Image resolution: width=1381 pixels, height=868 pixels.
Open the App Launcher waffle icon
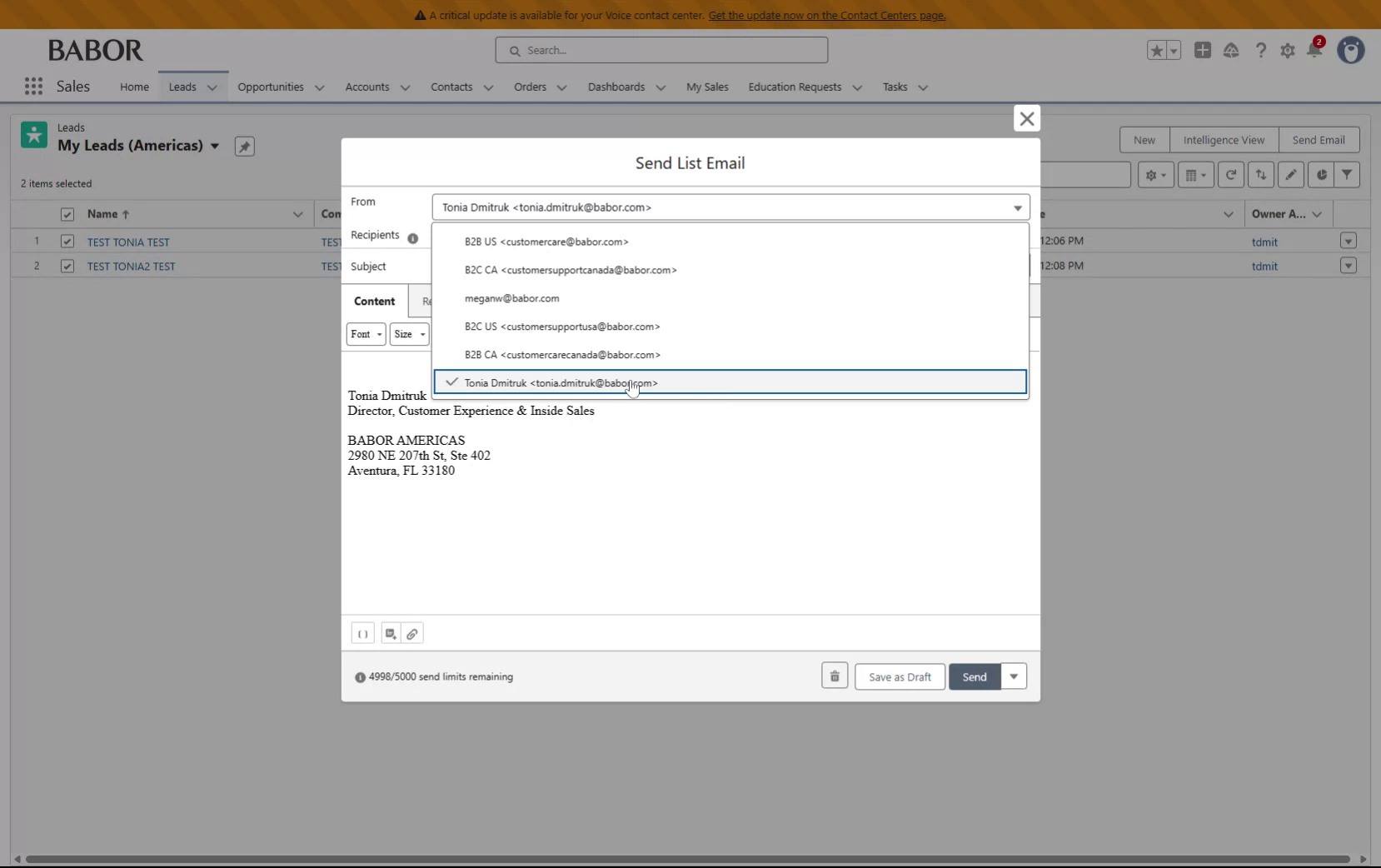pos(32,86)
